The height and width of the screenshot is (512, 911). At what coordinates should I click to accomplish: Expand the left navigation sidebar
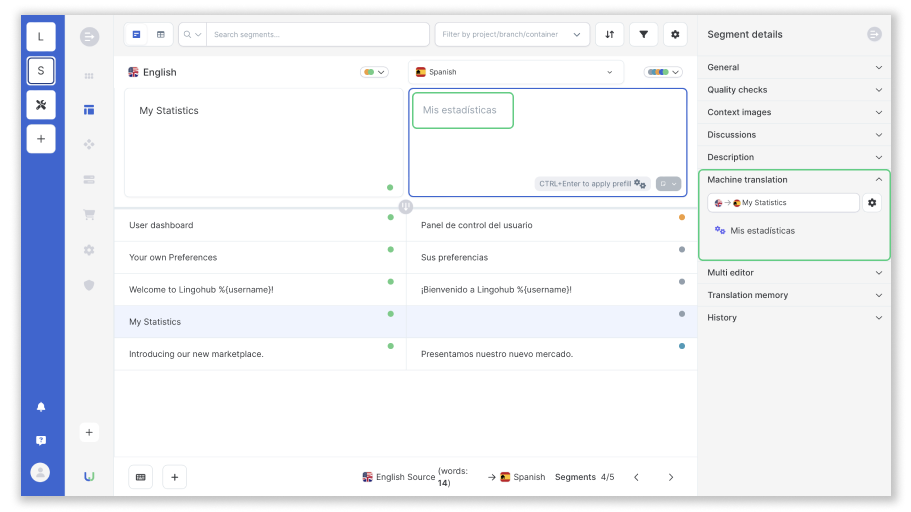(89, 37)
